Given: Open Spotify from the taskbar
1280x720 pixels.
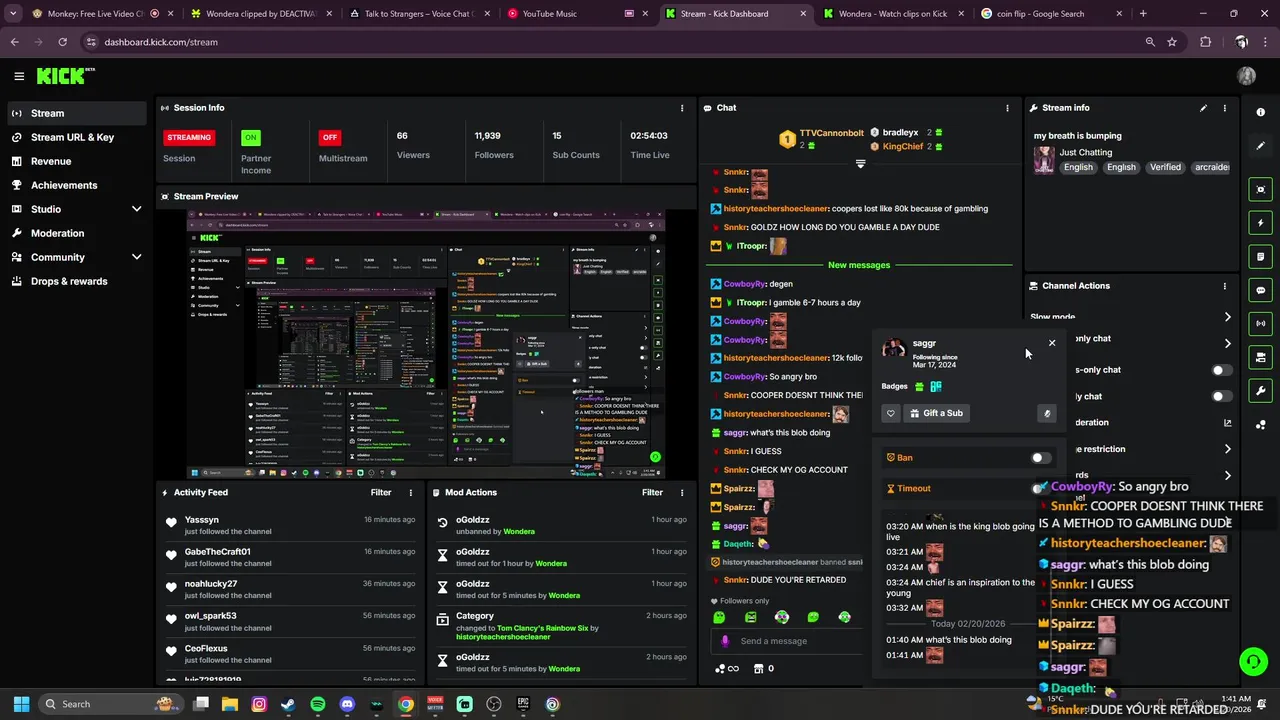Looking at the screenshot, I should [318, 704].
